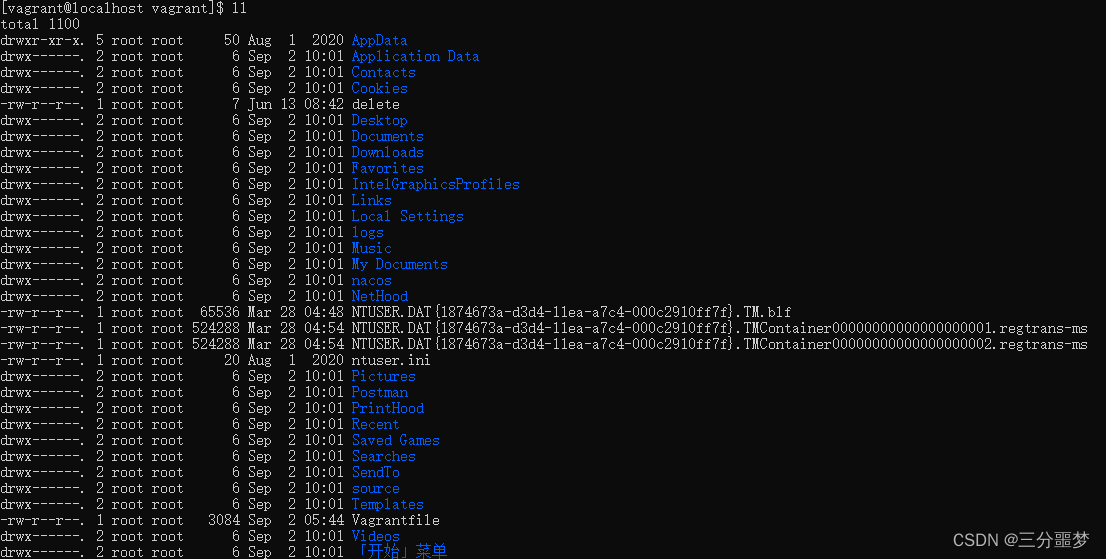Select the My Documents folder name
The height and width of the screenshot is (559, 1106).
tap(399, 264)
